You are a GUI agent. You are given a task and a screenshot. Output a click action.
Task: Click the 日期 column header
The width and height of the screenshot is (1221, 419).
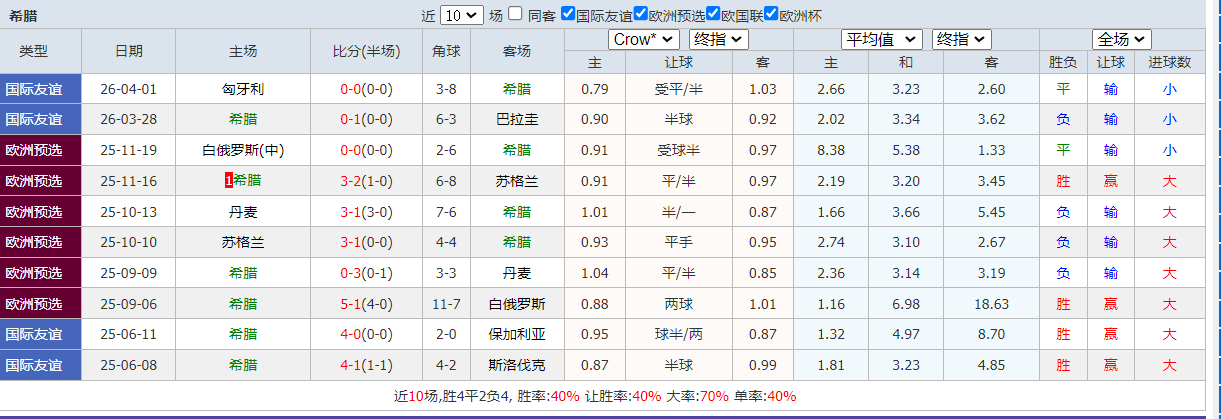coord(128,51)
